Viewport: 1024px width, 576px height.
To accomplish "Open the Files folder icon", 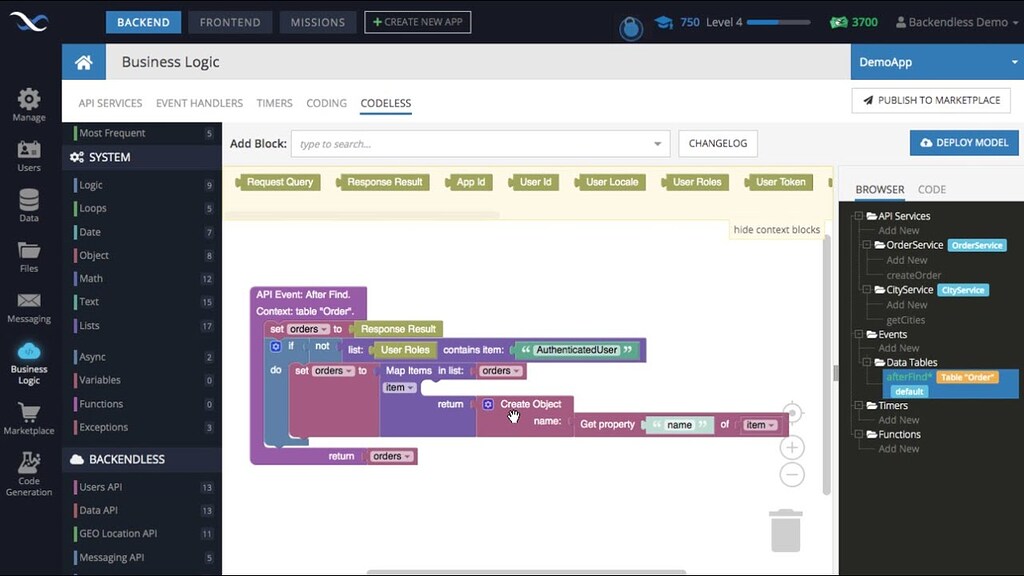I will click(x=29, y=250).
